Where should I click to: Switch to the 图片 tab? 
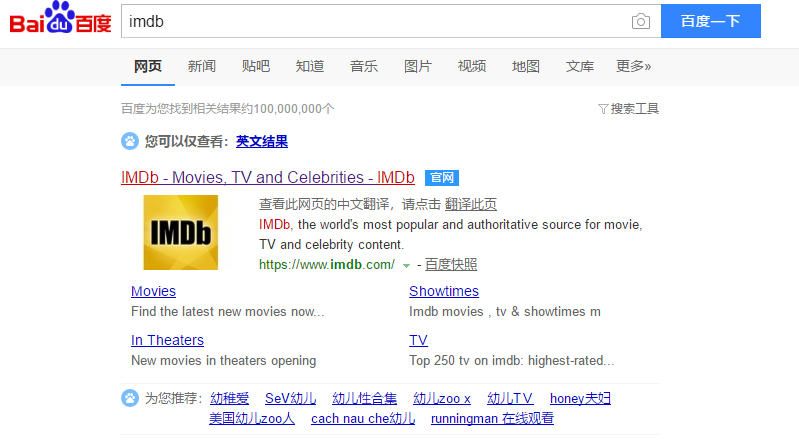418,66
